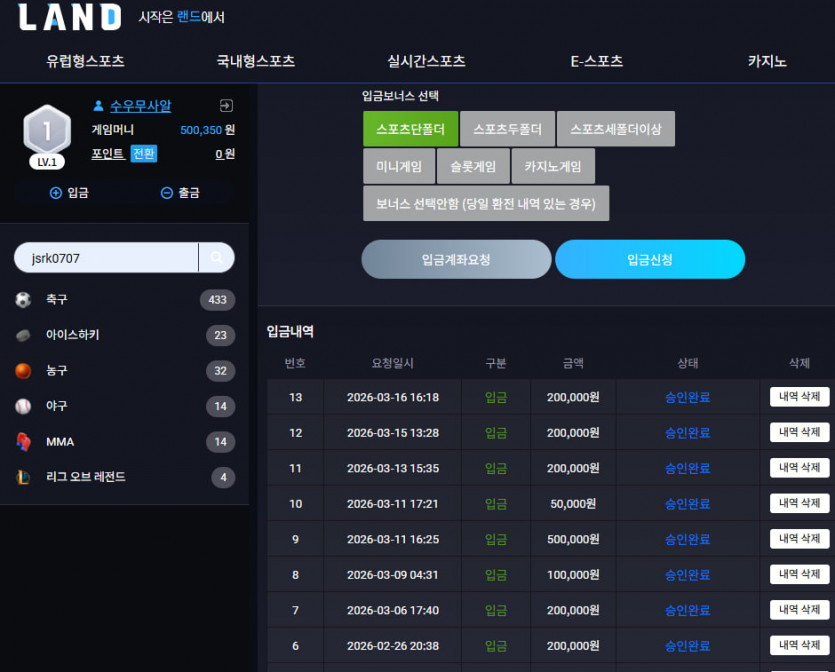Click the 입금계좌요청 button
Screen dimensions: 835x672
(456, 259)
